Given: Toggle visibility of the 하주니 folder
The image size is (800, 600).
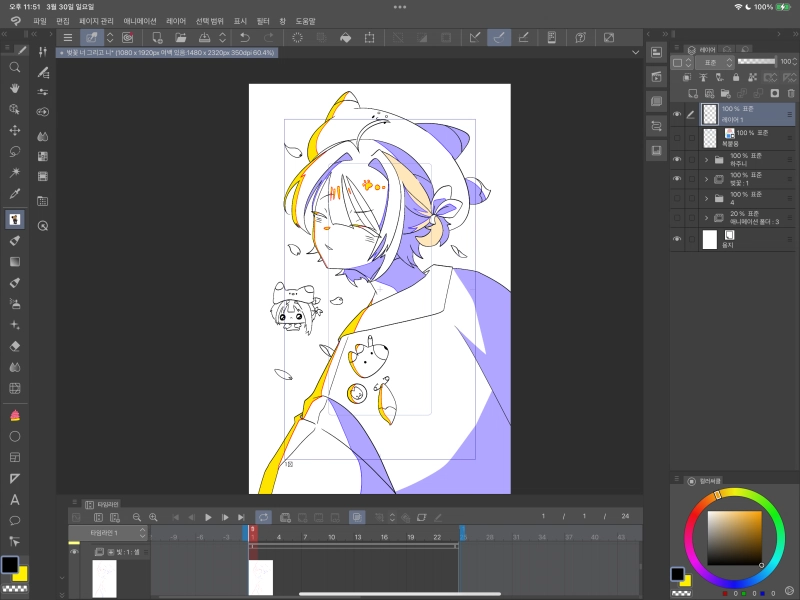Looking at the screenshot, I should point(677,159).
